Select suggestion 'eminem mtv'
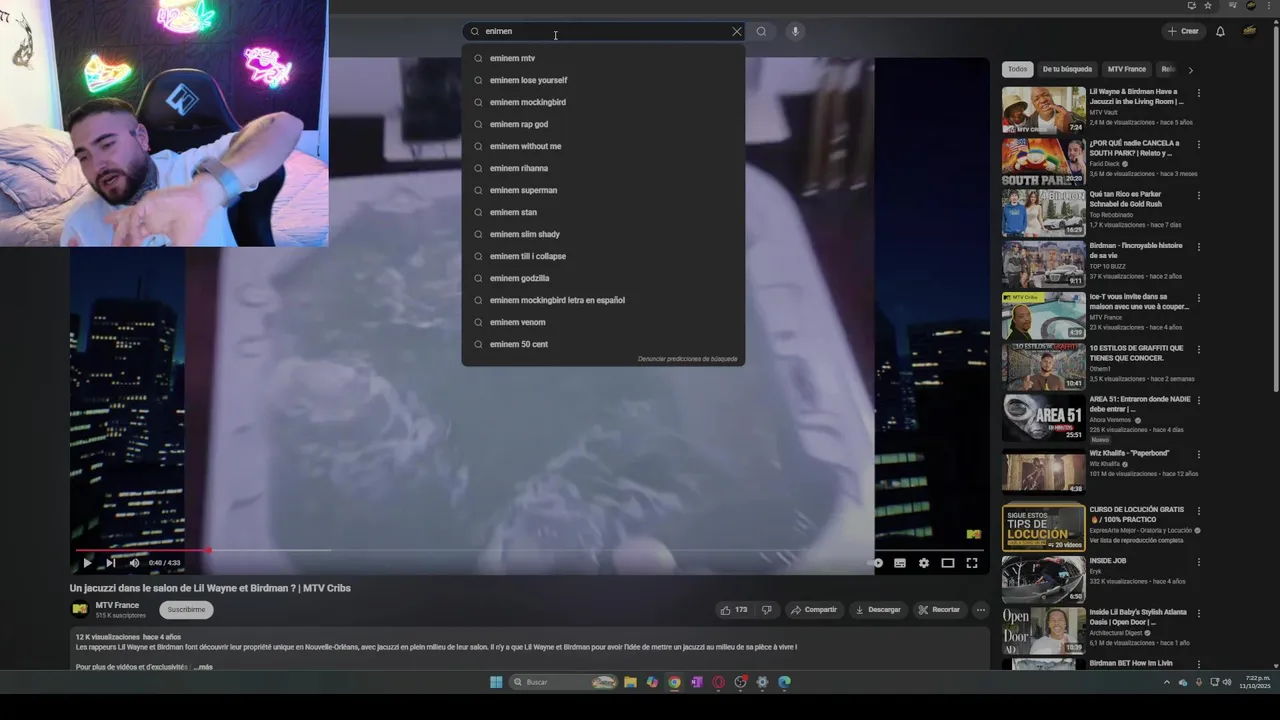Screen dimensions: 1280x720 click(x=603, y=58)
